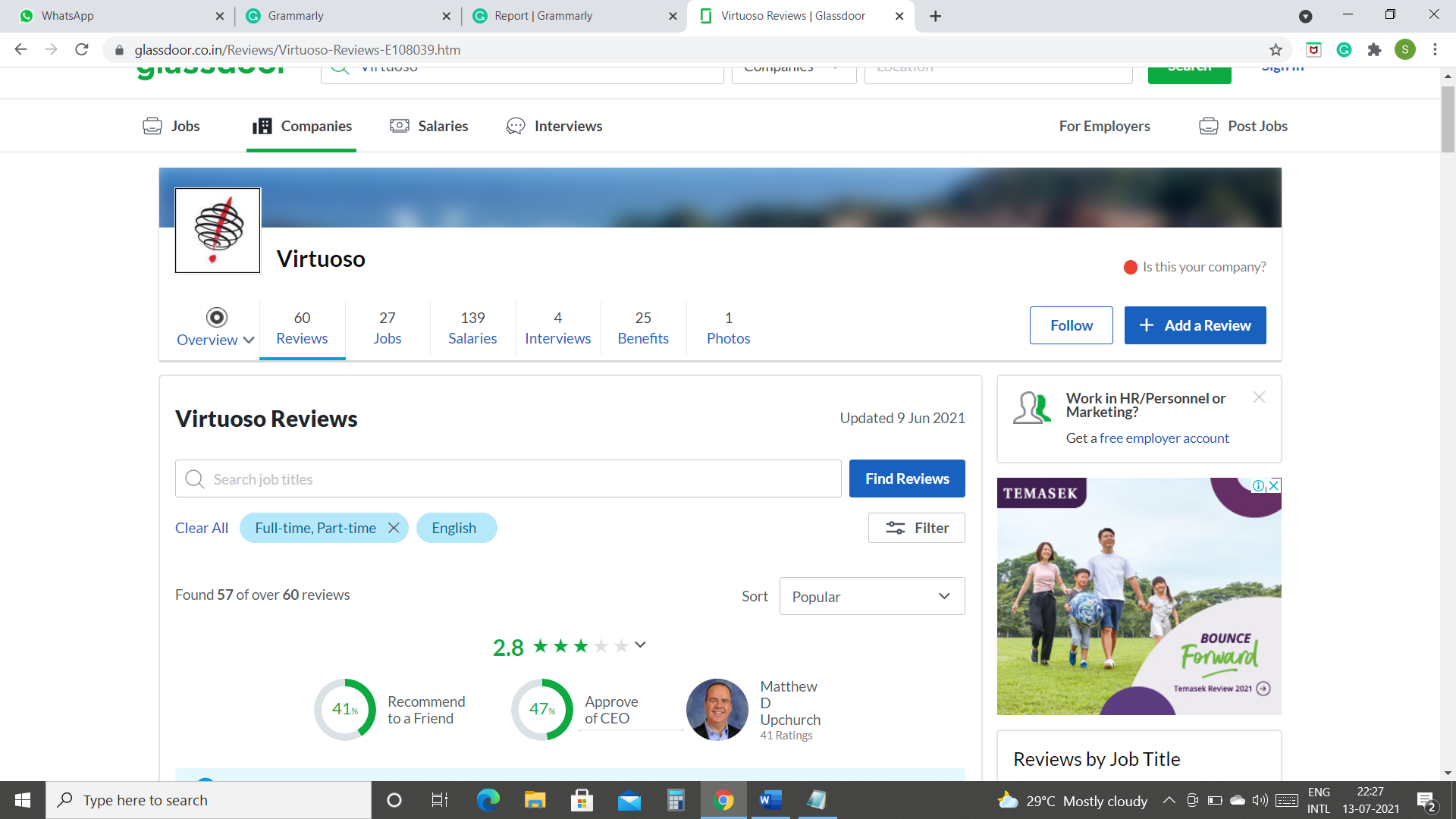Open the Microsoft Store taskbar icon
The image size is (1456, 819).
tap(582, 800)
